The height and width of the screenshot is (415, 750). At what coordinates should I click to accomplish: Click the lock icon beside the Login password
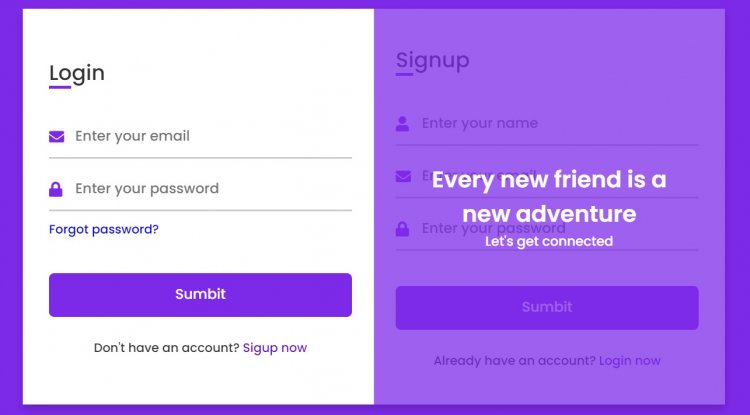(56, 189)
